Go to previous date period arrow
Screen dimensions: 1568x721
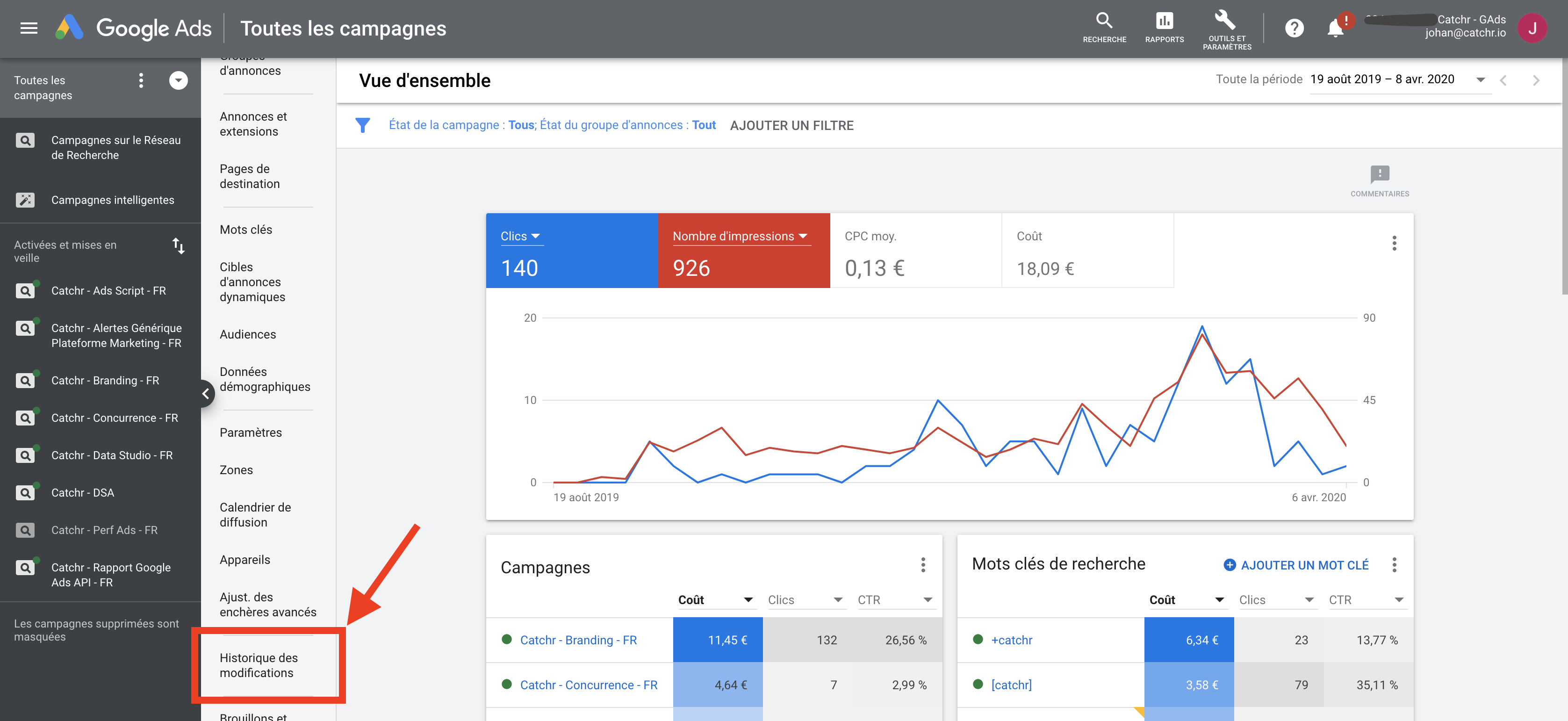(x=1503, y=80)
